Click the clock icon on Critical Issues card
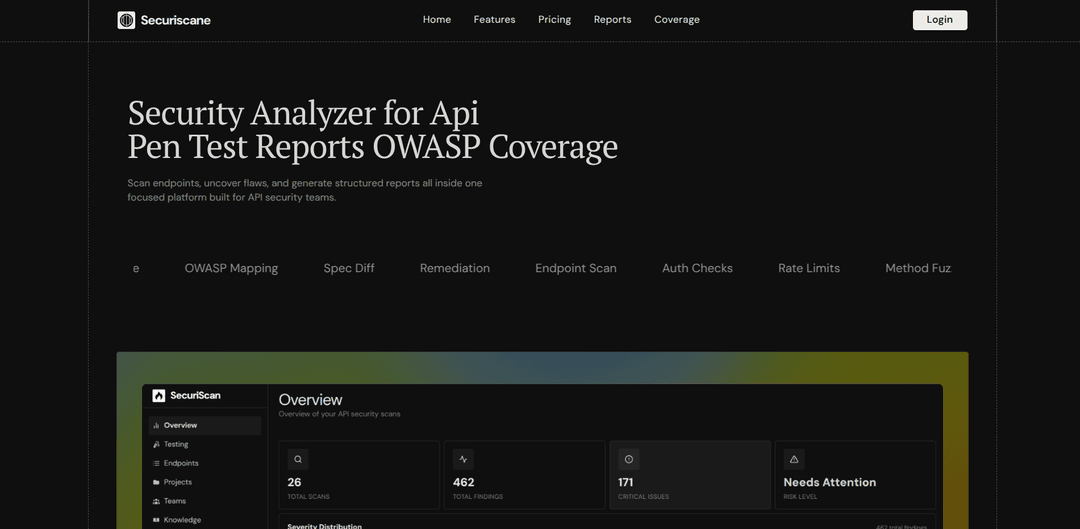 point(628,460)
